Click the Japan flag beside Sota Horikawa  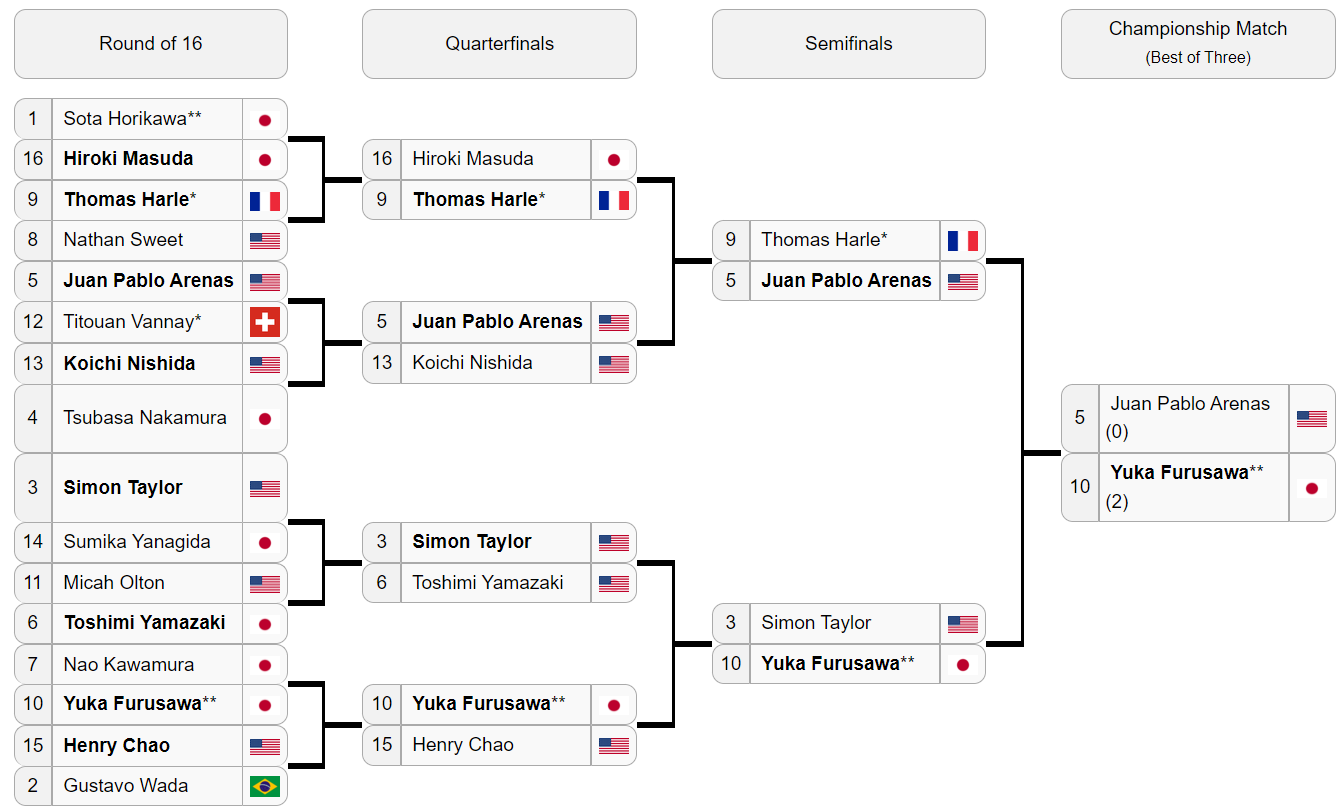pos(265,119)
